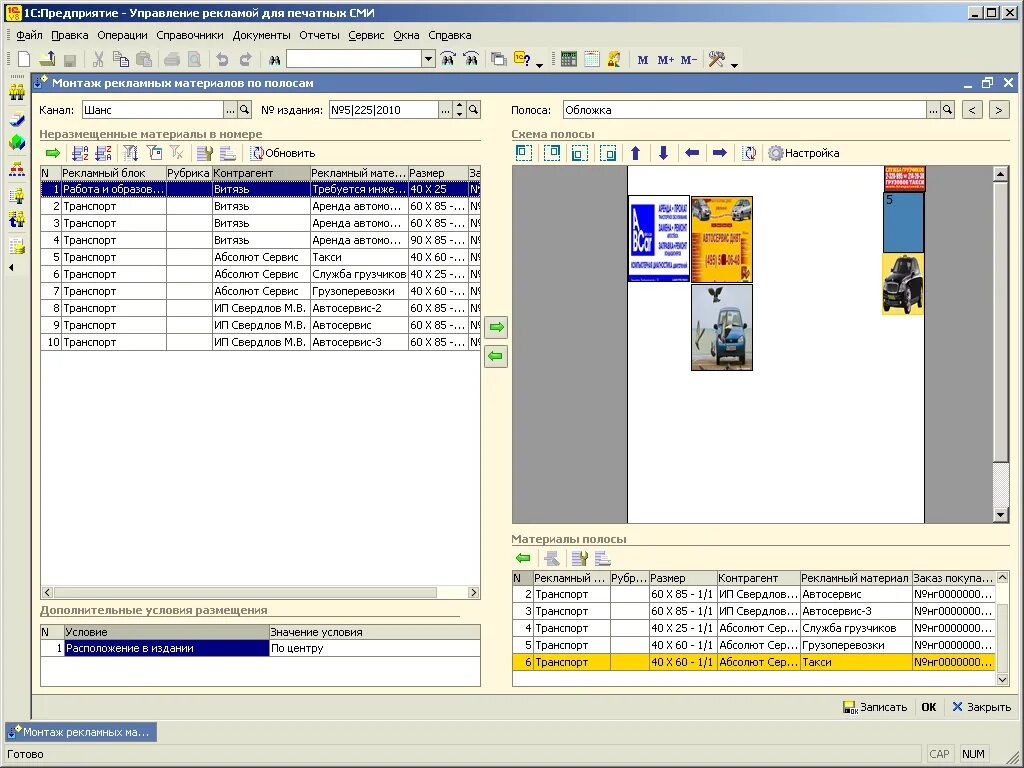Viewport: 1024px width, 768px height.
Task: Click the M- memory button
Action: click(x=688, y=60)
